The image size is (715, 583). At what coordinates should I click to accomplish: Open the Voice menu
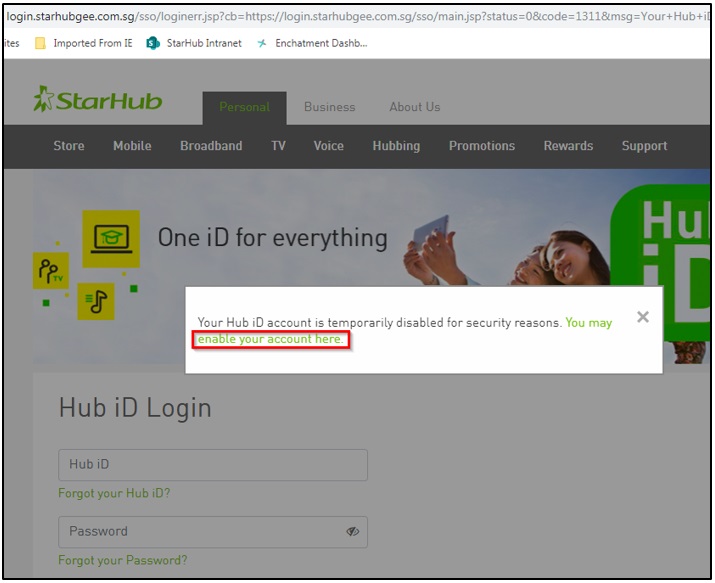[x=328, y=146]
